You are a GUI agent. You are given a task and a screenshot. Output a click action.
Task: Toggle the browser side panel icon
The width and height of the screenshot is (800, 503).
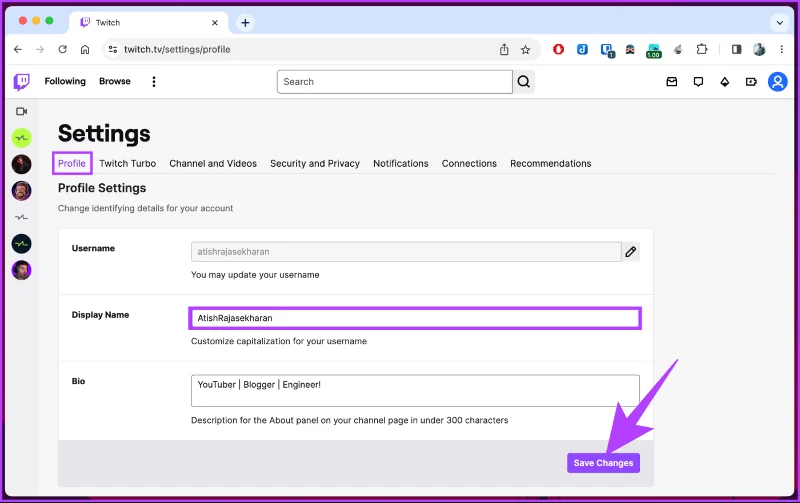[736, 49]
